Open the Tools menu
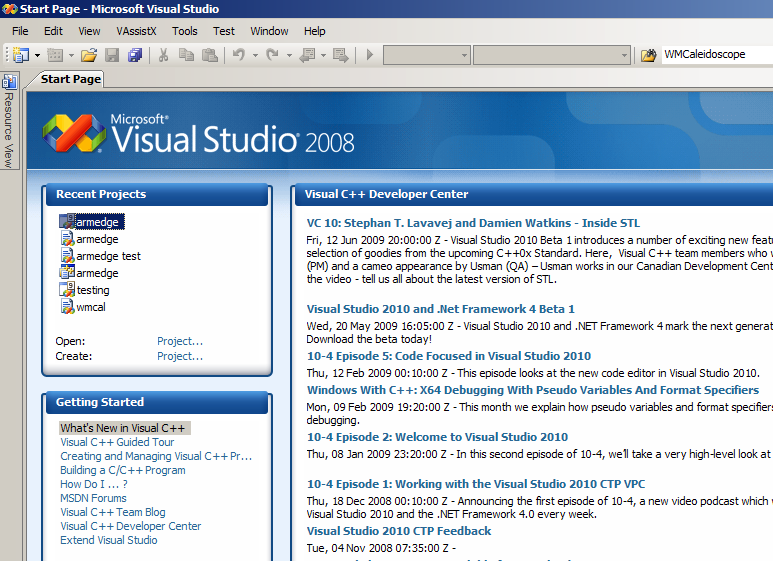This screenshot has width=773, height=561. coord(184,31)
